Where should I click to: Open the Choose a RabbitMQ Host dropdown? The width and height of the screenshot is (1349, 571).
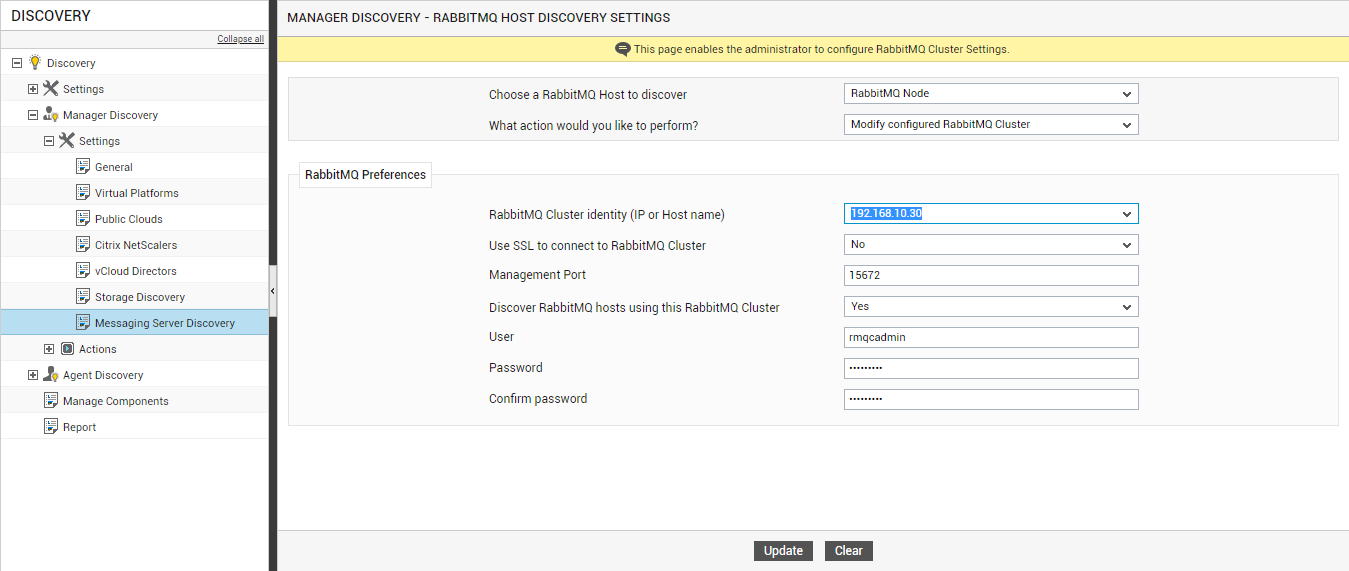click(x=991, y=94)
